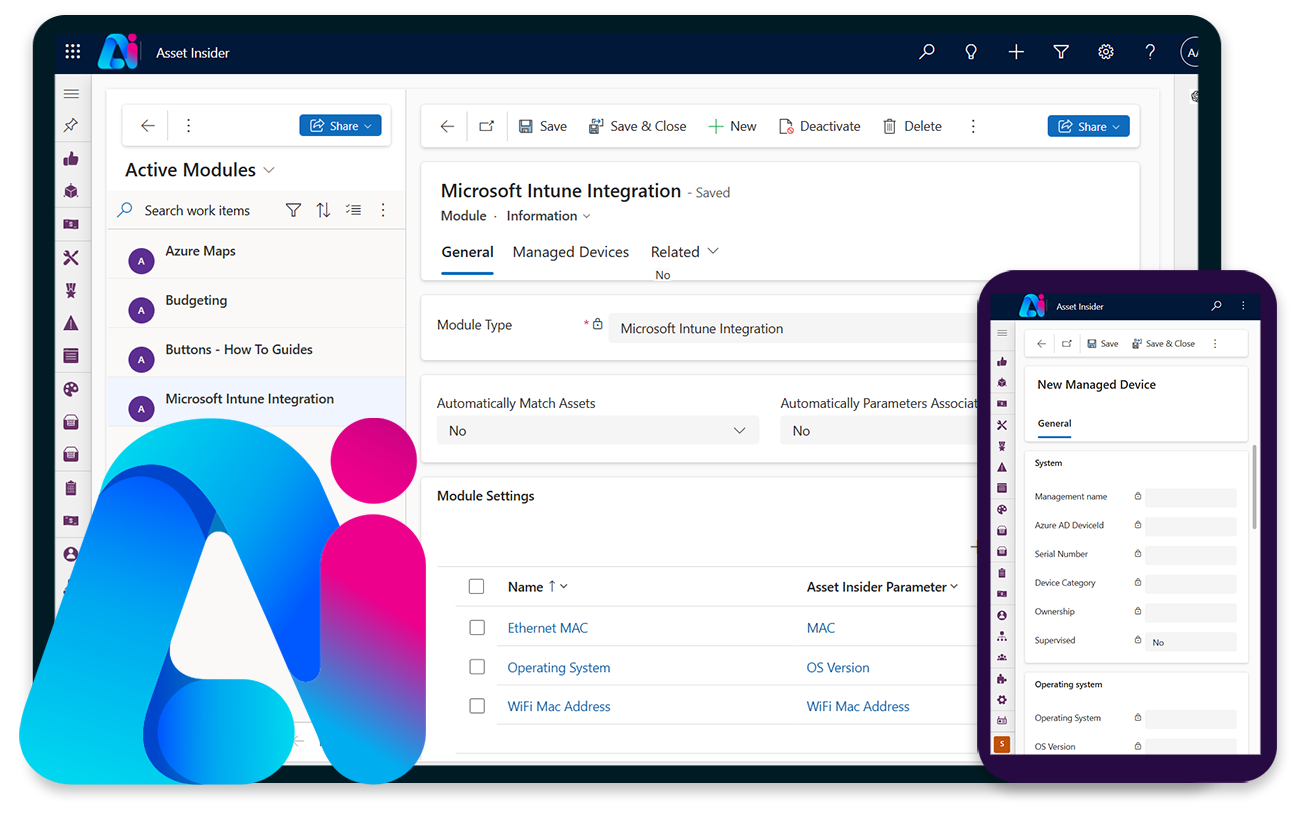Click the Supervised field showing No

tap(1190, 642)
